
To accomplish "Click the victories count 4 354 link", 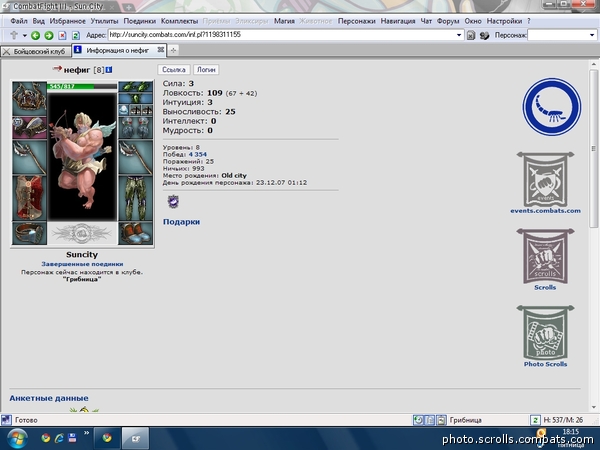I will point(197,154).
